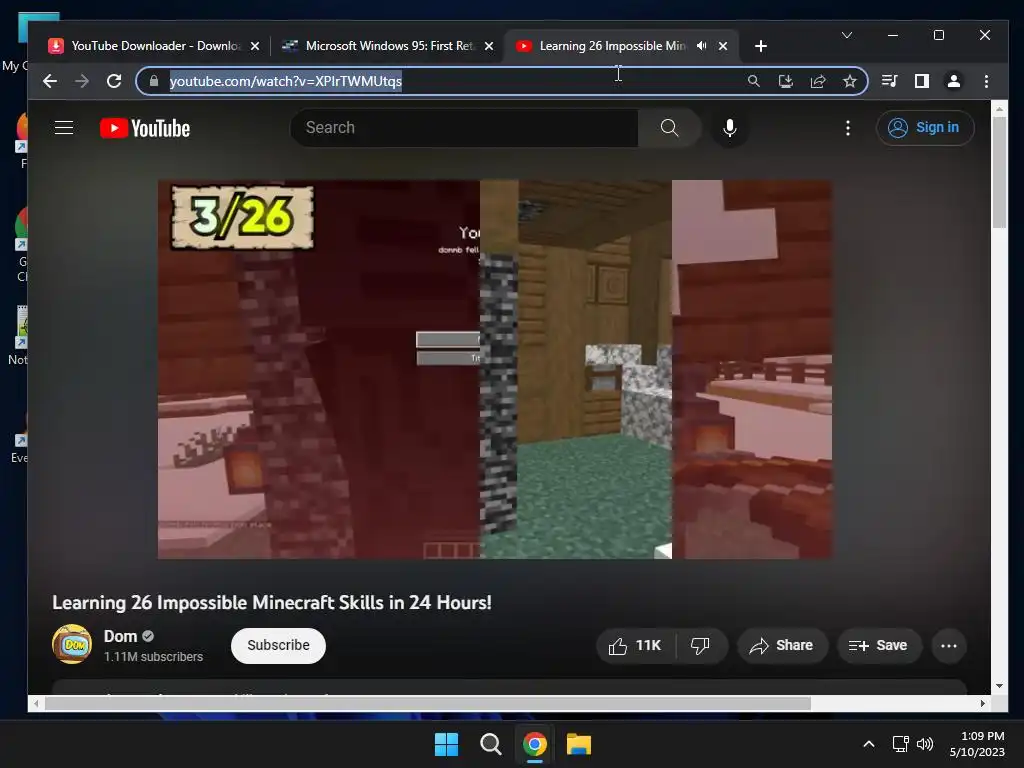This screenshot has width=1024, height=768.
Task: Click the YouTube Search input field
Action: click(x=464, y=127)
